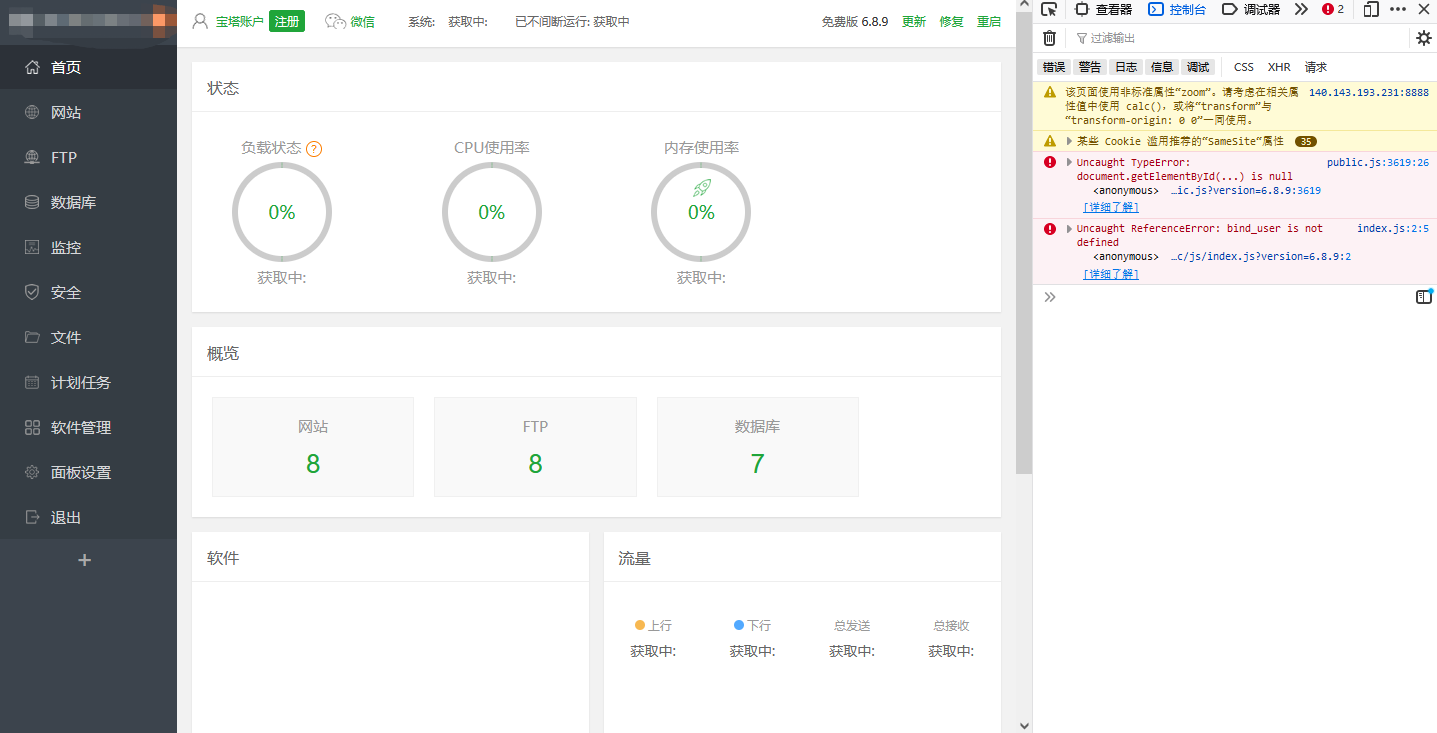Toggle the 请求 requests filter
Image resolution: width=1437 pixels, height=733 pixels.
pyautogui.click(x=1316, y=67)
